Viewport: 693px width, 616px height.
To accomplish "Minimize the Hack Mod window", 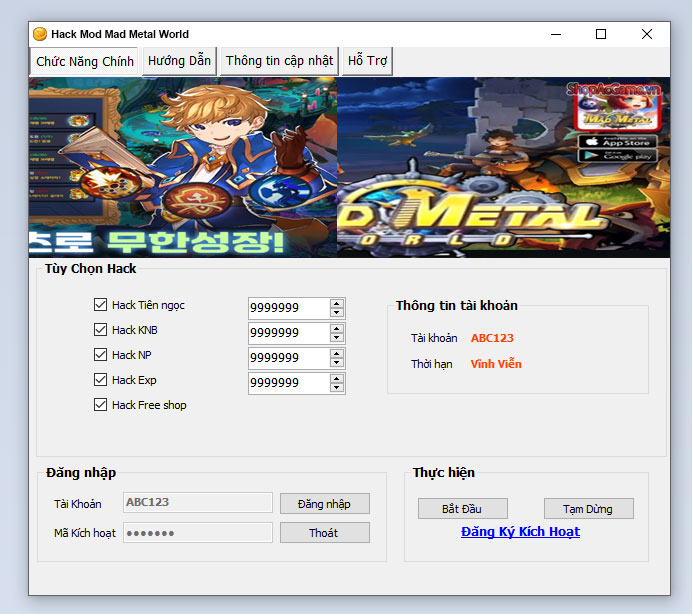I will [x=556, y=34].
